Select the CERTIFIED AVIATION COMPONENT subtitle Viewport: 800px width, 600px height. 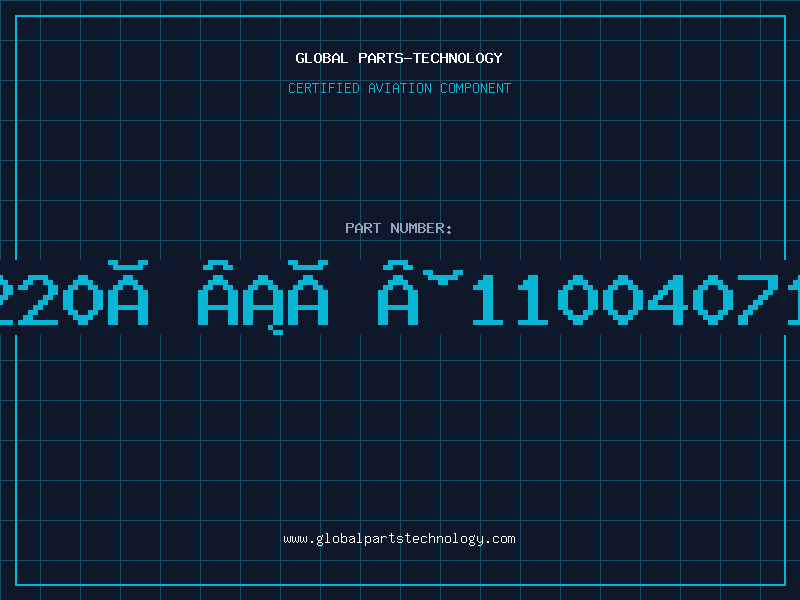(399, 88)
